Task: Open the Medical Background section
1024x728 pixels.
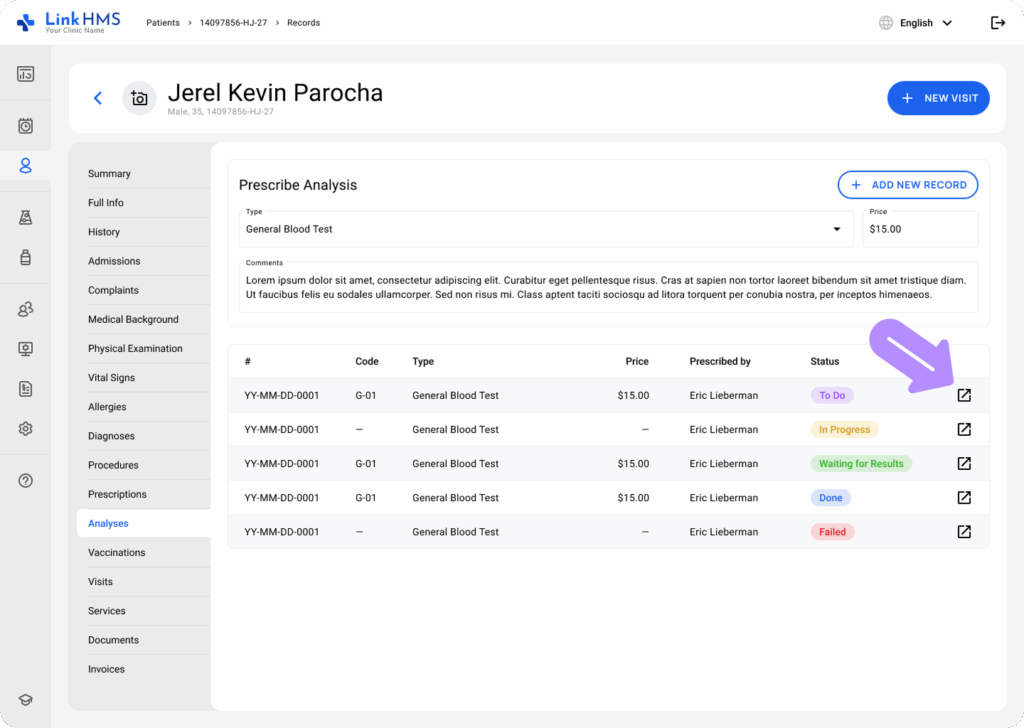Action: click(x=133, y=319)
